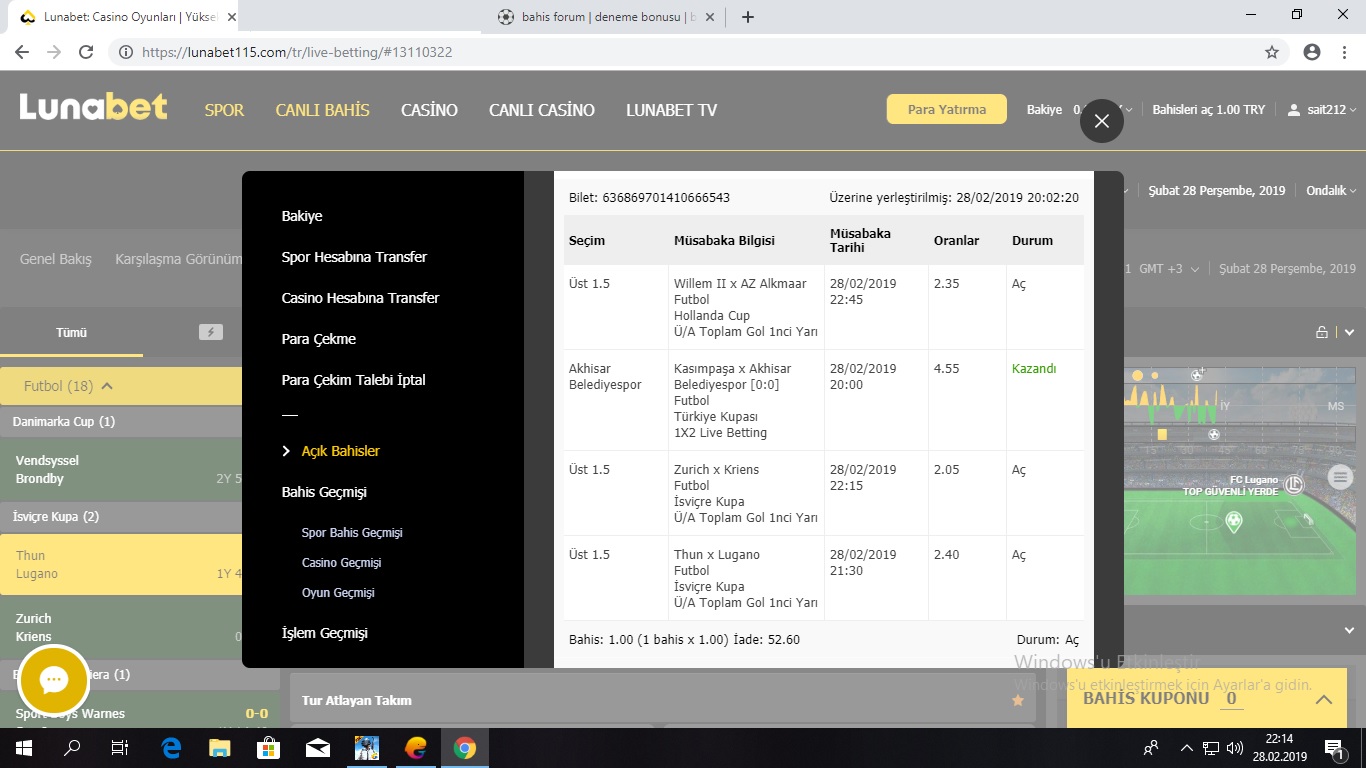Open the Chrome profile icon
The width and height of the screenshot is (1366, 768).
point(1312,52)
